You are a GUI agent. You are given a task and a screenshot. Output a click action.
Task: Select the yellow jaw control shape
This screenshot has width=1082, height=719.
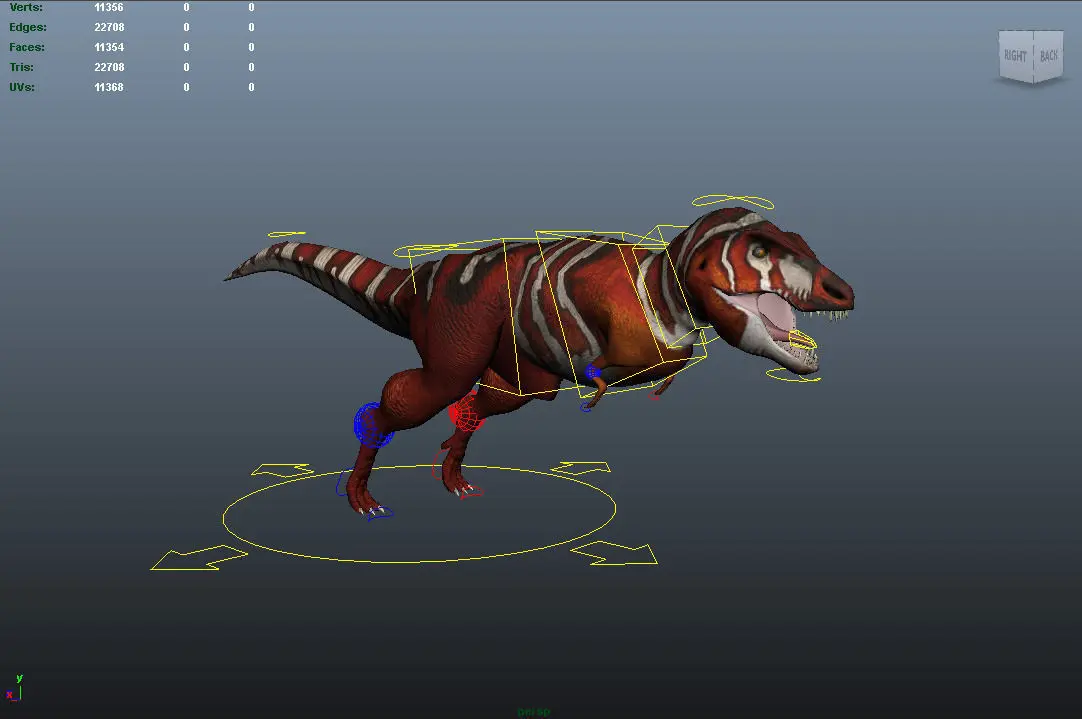click(803, 339)
